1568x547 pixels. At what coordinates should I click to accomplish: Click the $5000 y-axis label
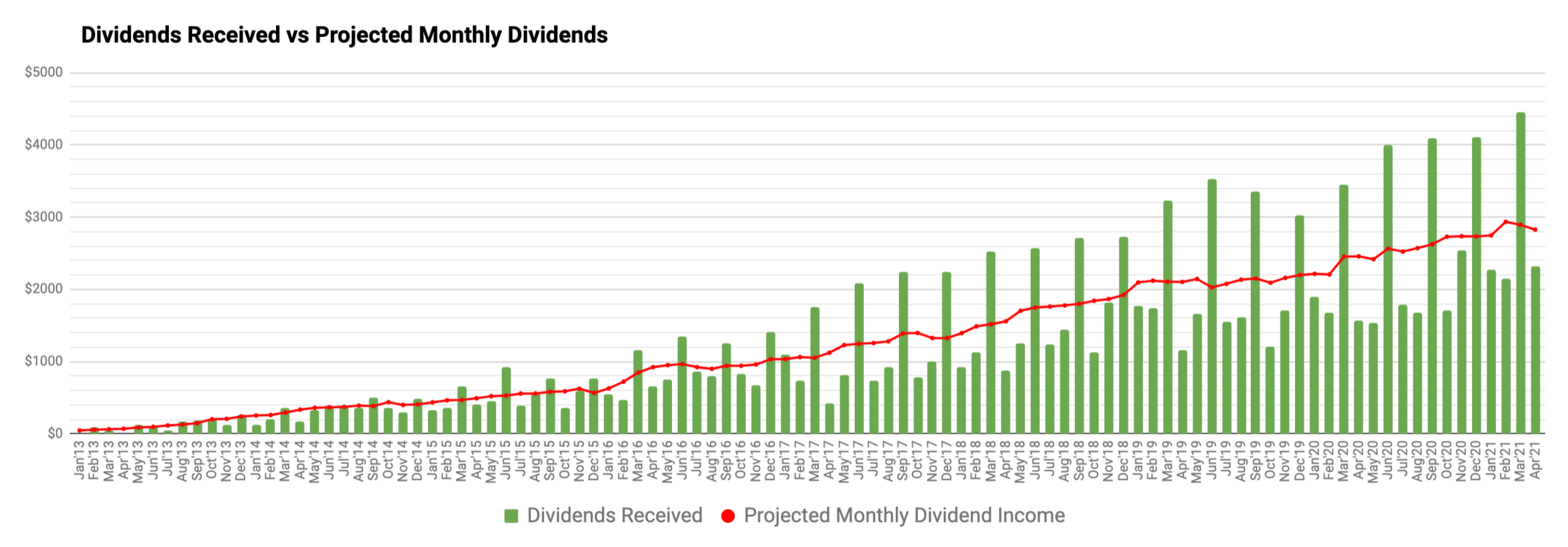click(x=44, y=72)
